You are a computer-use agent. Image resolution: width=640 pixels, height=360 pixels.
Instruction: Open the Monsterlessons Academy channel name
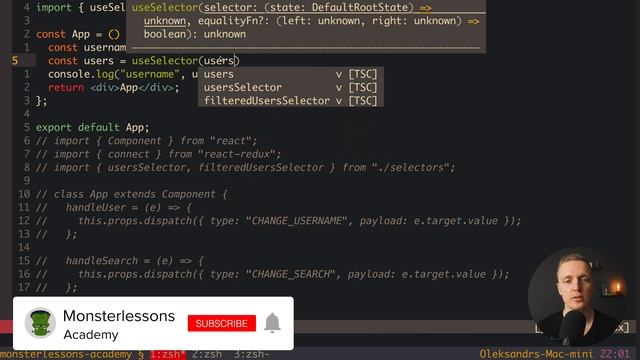tap(119, 324)
